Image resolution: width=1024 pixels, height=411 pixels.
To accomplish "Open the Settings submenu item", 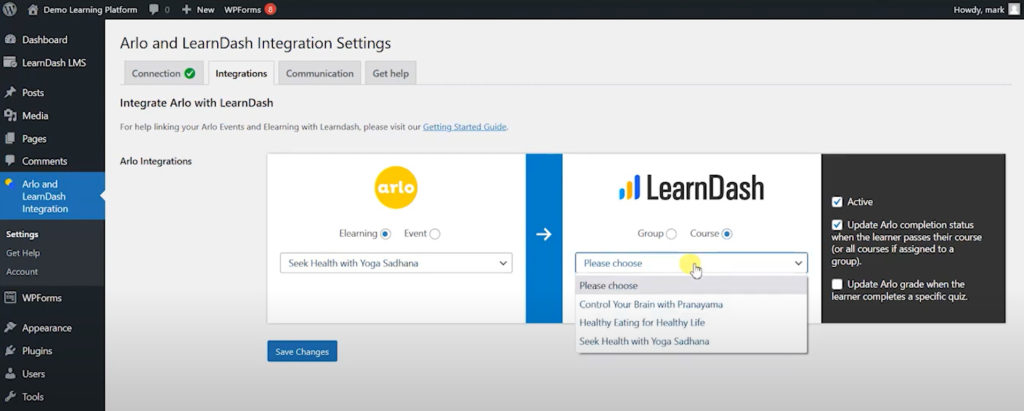I will tap(22, 234).
